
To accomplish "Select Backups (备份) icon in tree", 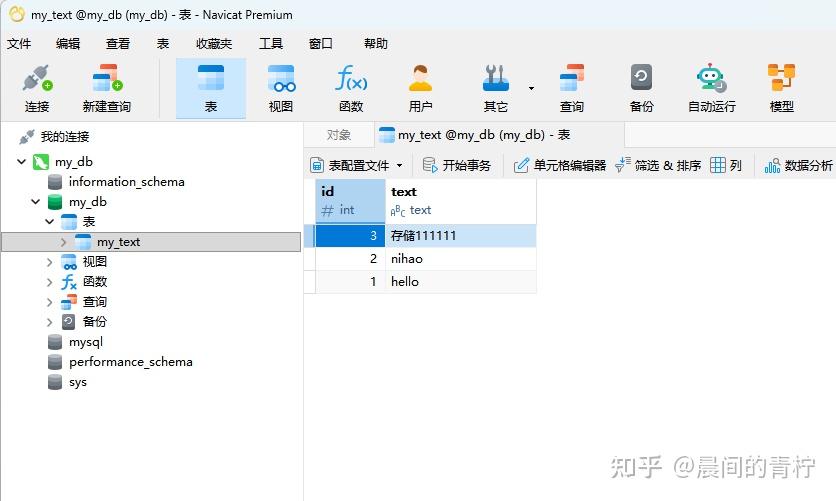I will pyautogui.click(x=68, y=321).
